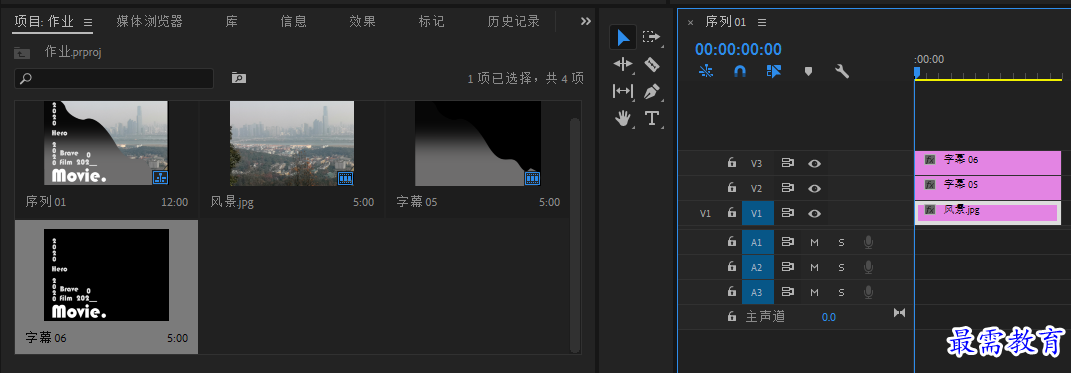Toggle timeline Snap magnet
The height and width of the screenshot is (373, 1071).
(x=740, y=71)
